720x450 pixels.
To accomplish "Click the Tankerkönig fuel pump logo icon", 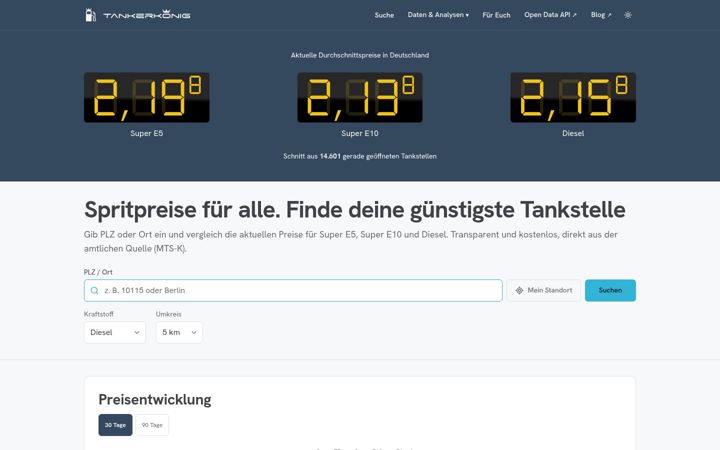I will 90,15.
